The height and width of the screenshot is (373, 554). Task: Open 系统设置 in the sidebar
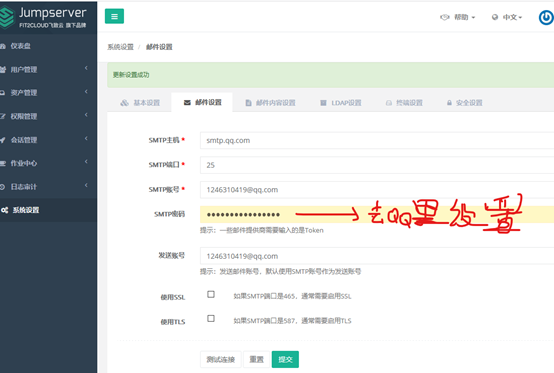[x=48, y=210]
